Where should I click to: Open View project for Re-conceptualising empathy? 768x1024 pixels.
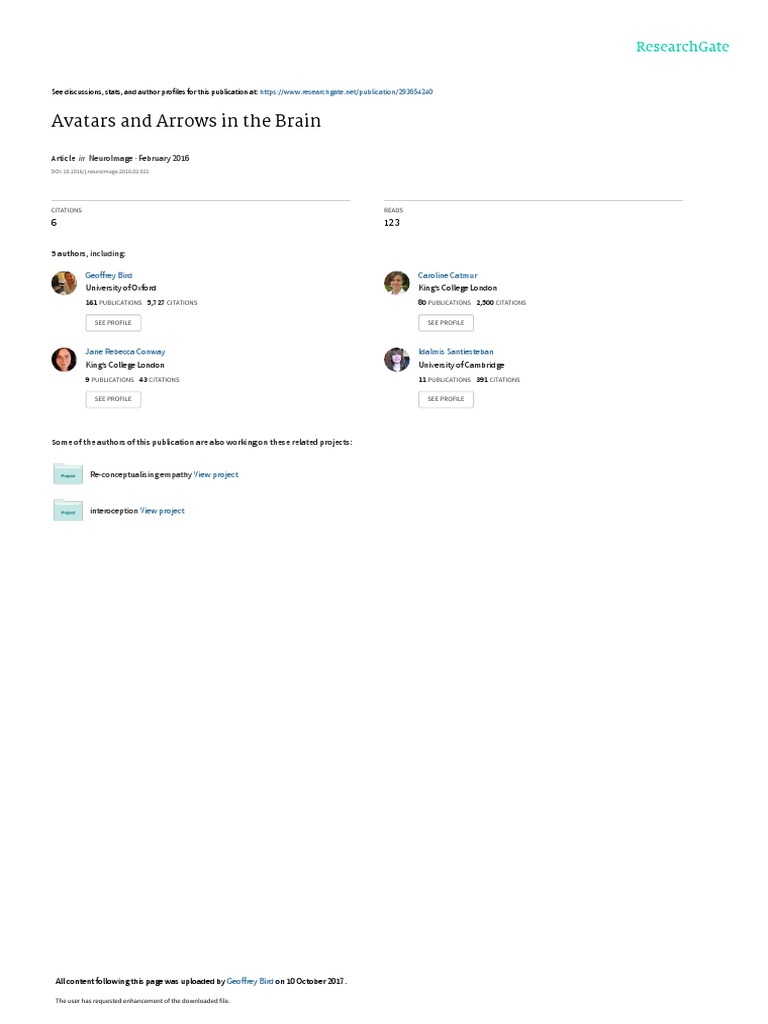coord(216,475)
